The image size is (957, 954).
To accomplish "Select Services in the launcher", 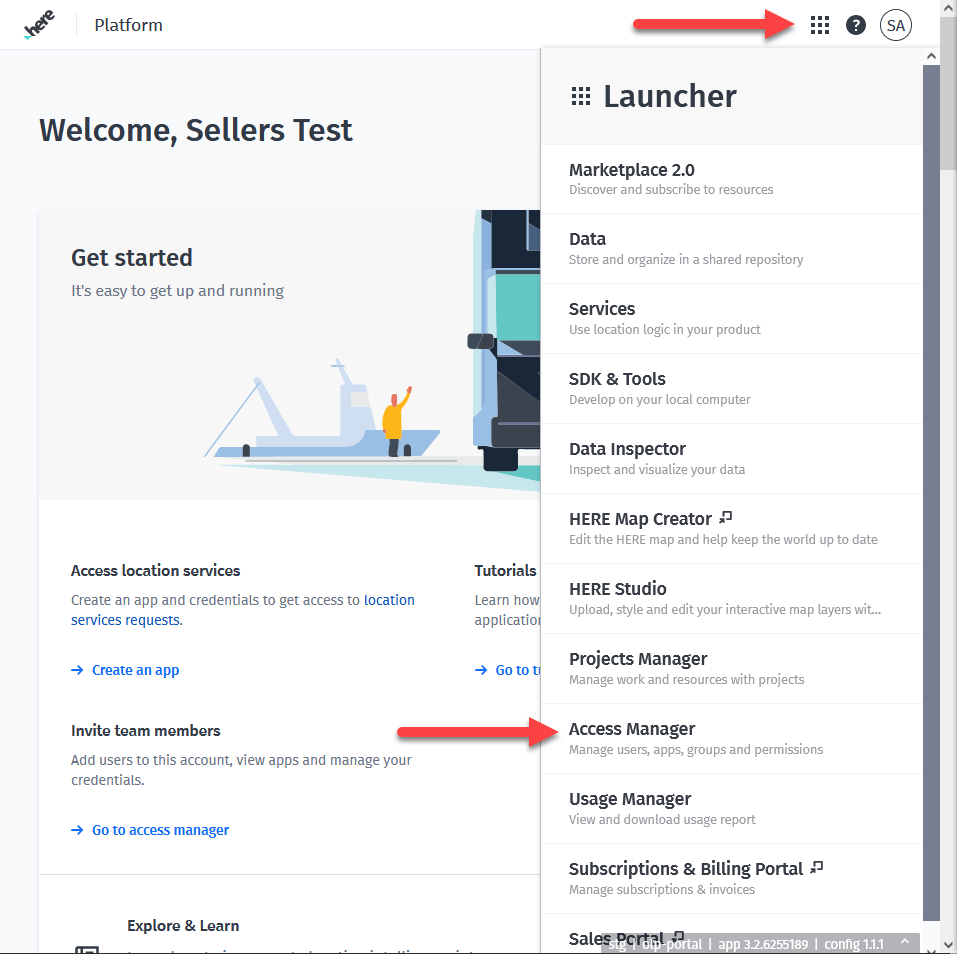I will pos(731,319).
